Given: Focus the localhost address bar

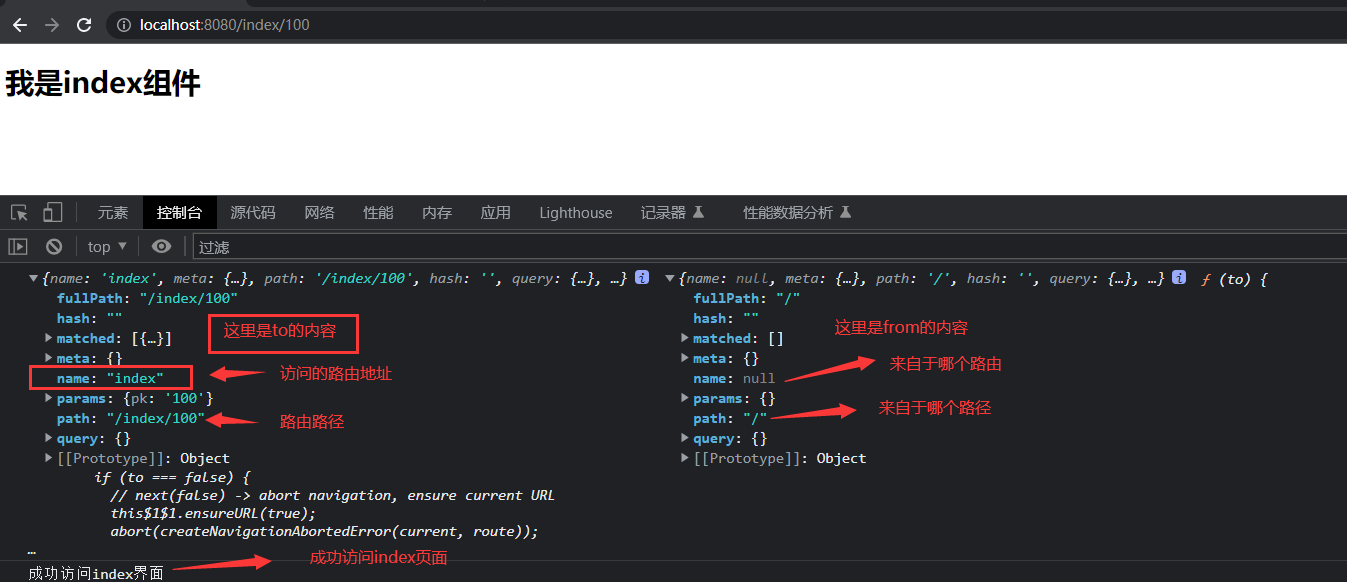Looking at the screenshot, I should pyautogui.click(x=725, y=25).
